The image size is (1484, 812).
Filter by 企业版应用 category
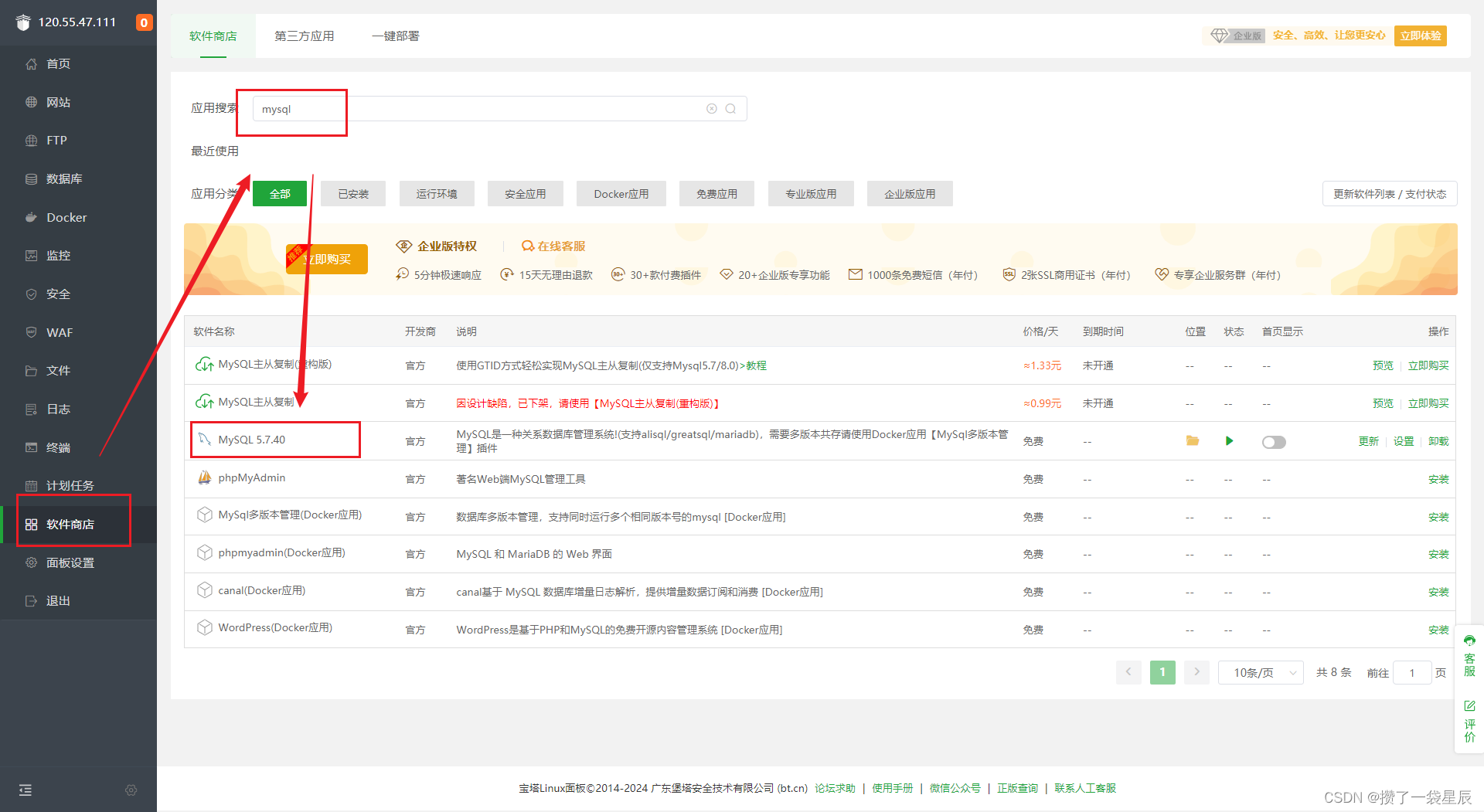pos(910,194)
